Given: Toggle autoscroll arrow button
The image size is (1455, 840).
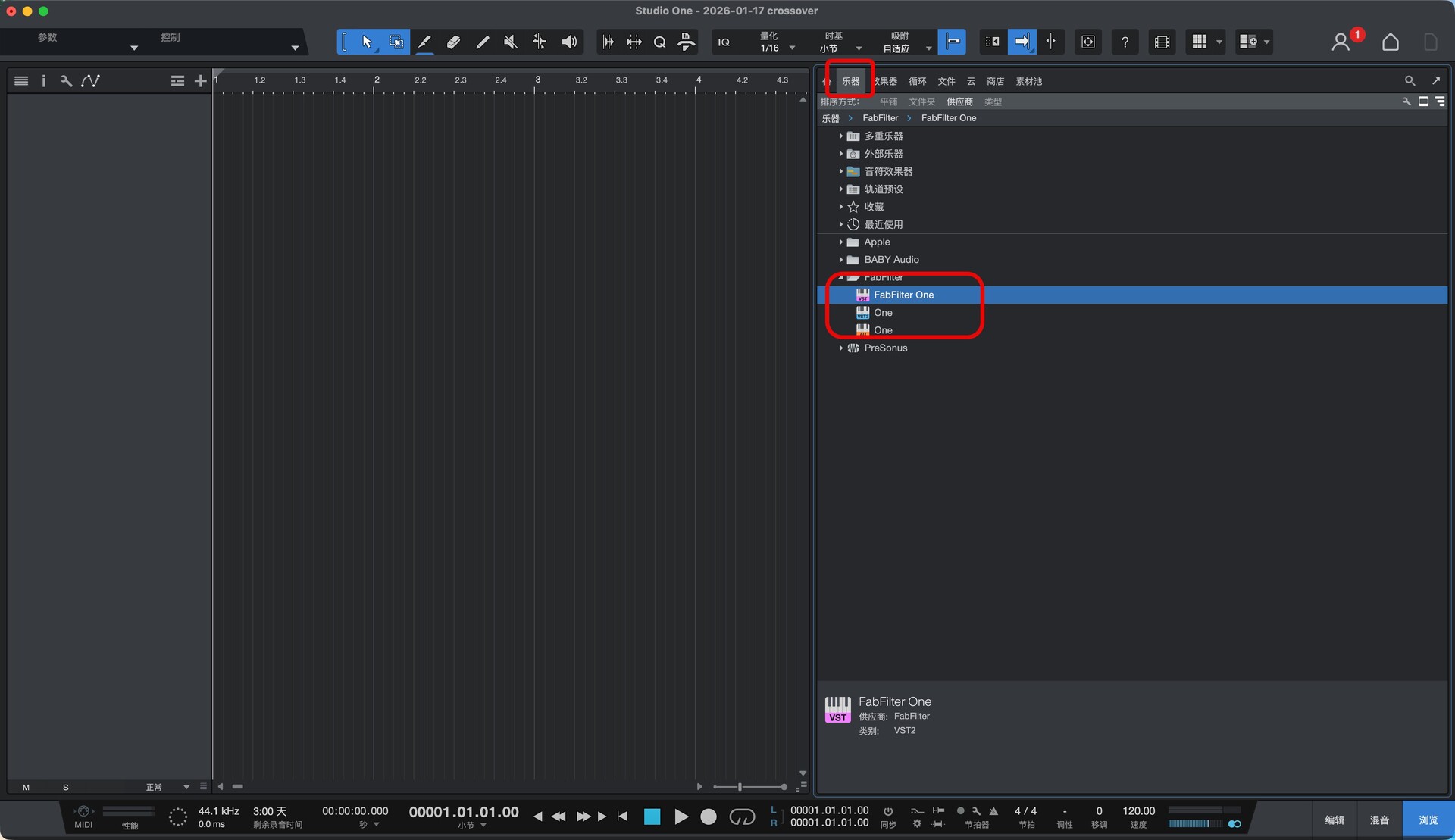Looking at the screenshot, I should [x=1022, y=42].
